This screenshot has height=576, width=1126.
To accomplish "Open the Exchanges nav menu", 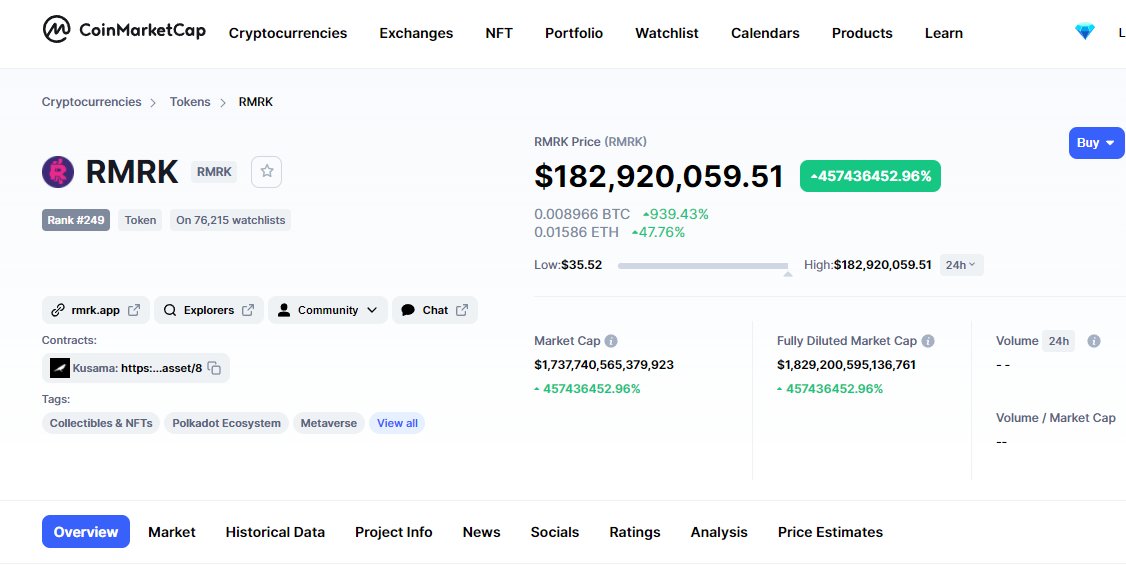I will 417,33.
